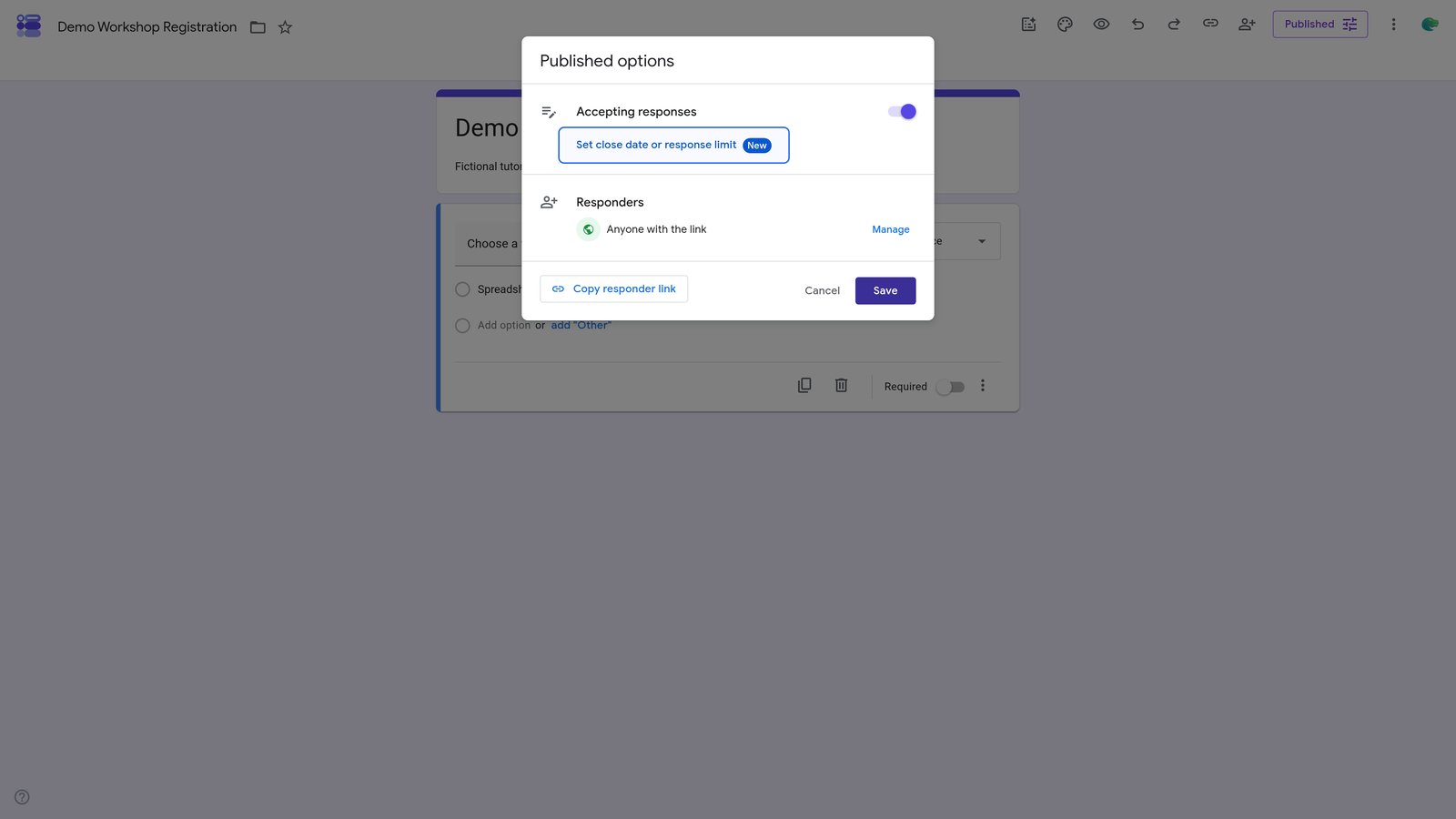Toggle the Accepting responses switch
The width and height of the screenshot is (1456, 819).
point(902,112)
